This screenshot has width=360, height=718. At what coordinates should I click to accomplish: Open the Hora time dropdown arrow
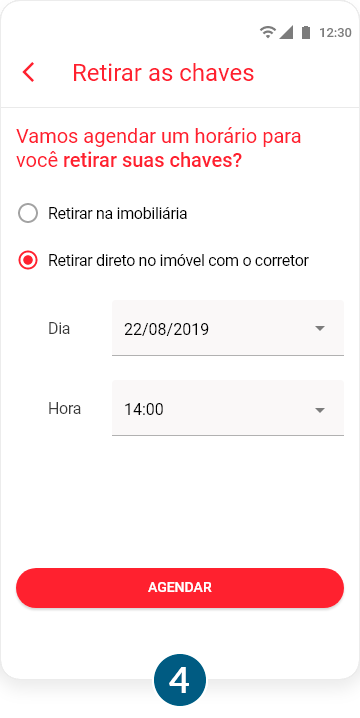tap(320, 409)
